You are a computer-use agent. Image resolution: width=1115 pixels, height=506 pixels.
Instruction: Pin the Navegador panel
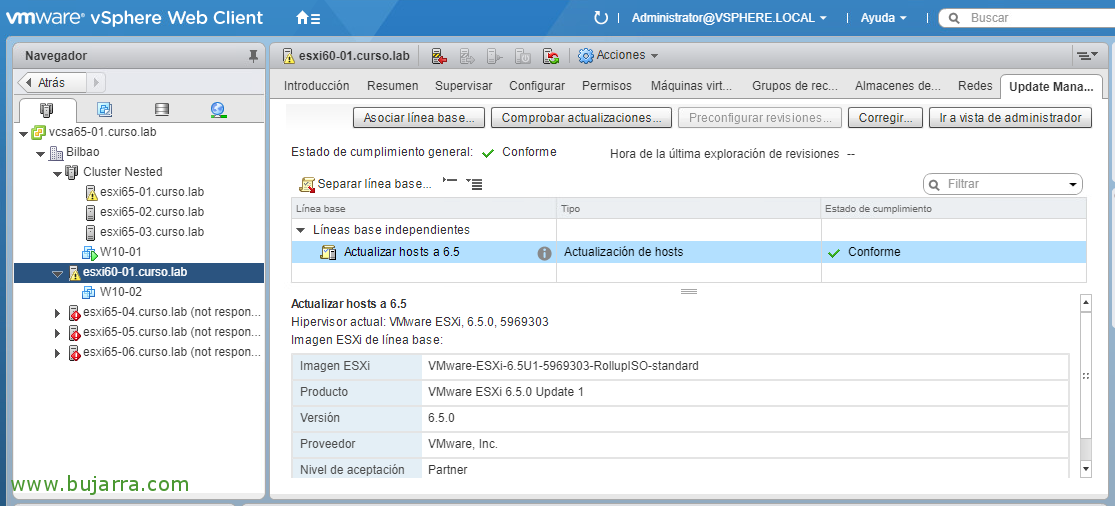click(252, 56)
